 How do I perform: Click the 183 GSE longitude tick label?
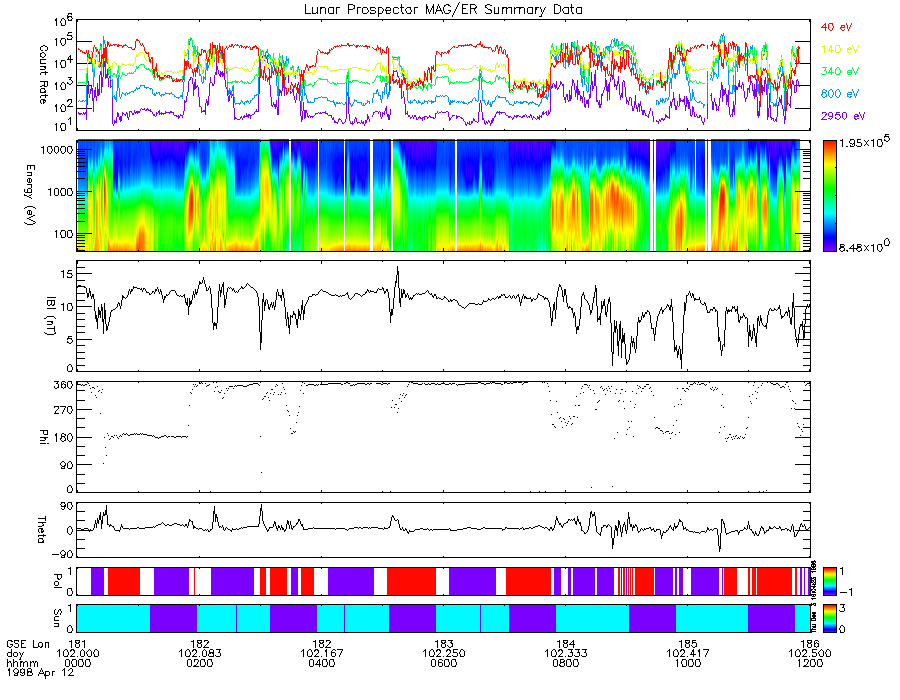[444, 644]
